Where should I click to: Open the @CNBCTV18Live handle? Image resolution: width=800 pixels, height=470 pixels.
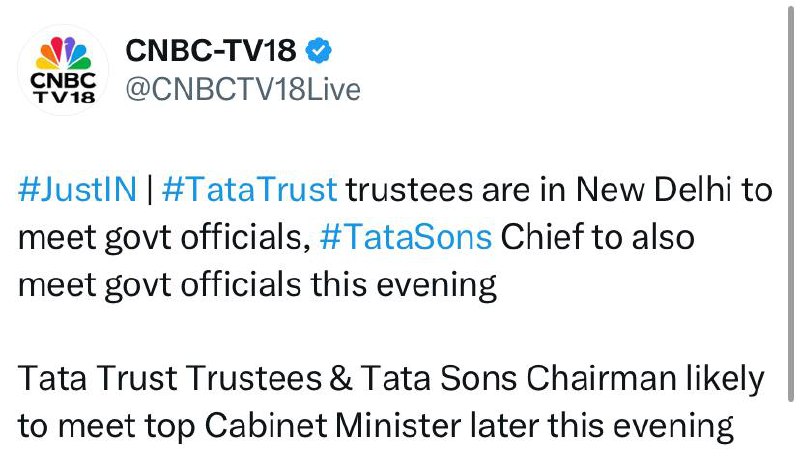(x=241, y=90)
